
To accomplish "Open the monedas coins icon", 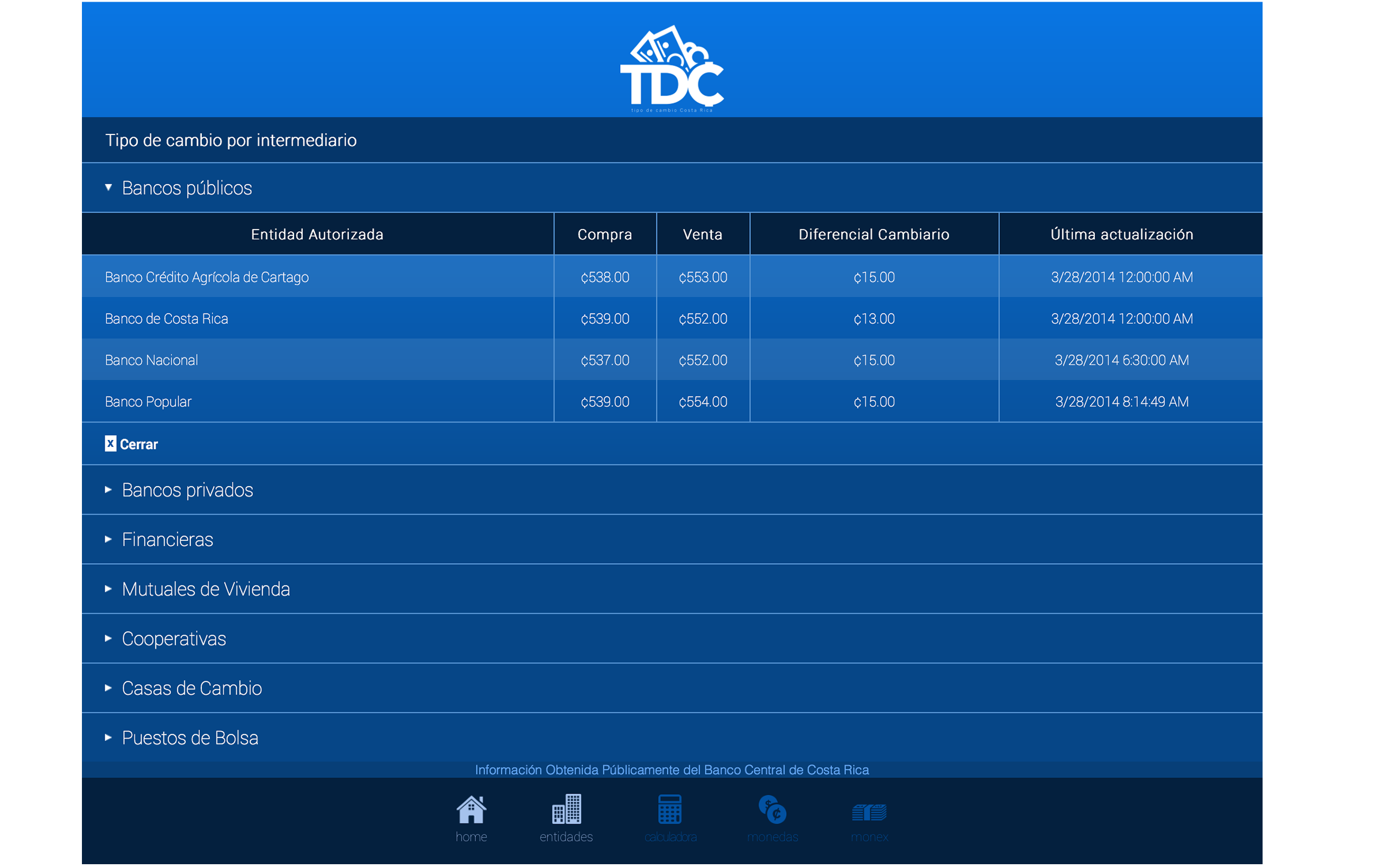I will point(772,810).
